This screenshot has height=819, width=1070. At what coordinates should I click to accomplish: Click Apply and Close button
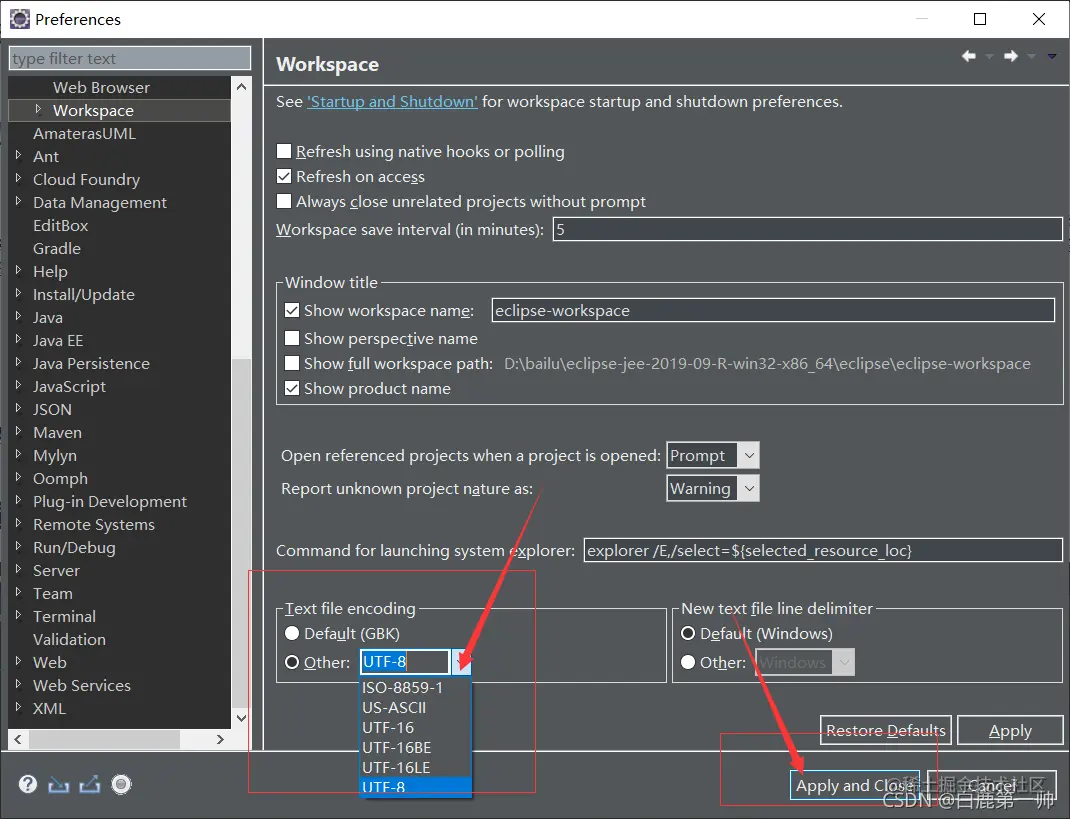pyautogui.click(x=854, y=786)
